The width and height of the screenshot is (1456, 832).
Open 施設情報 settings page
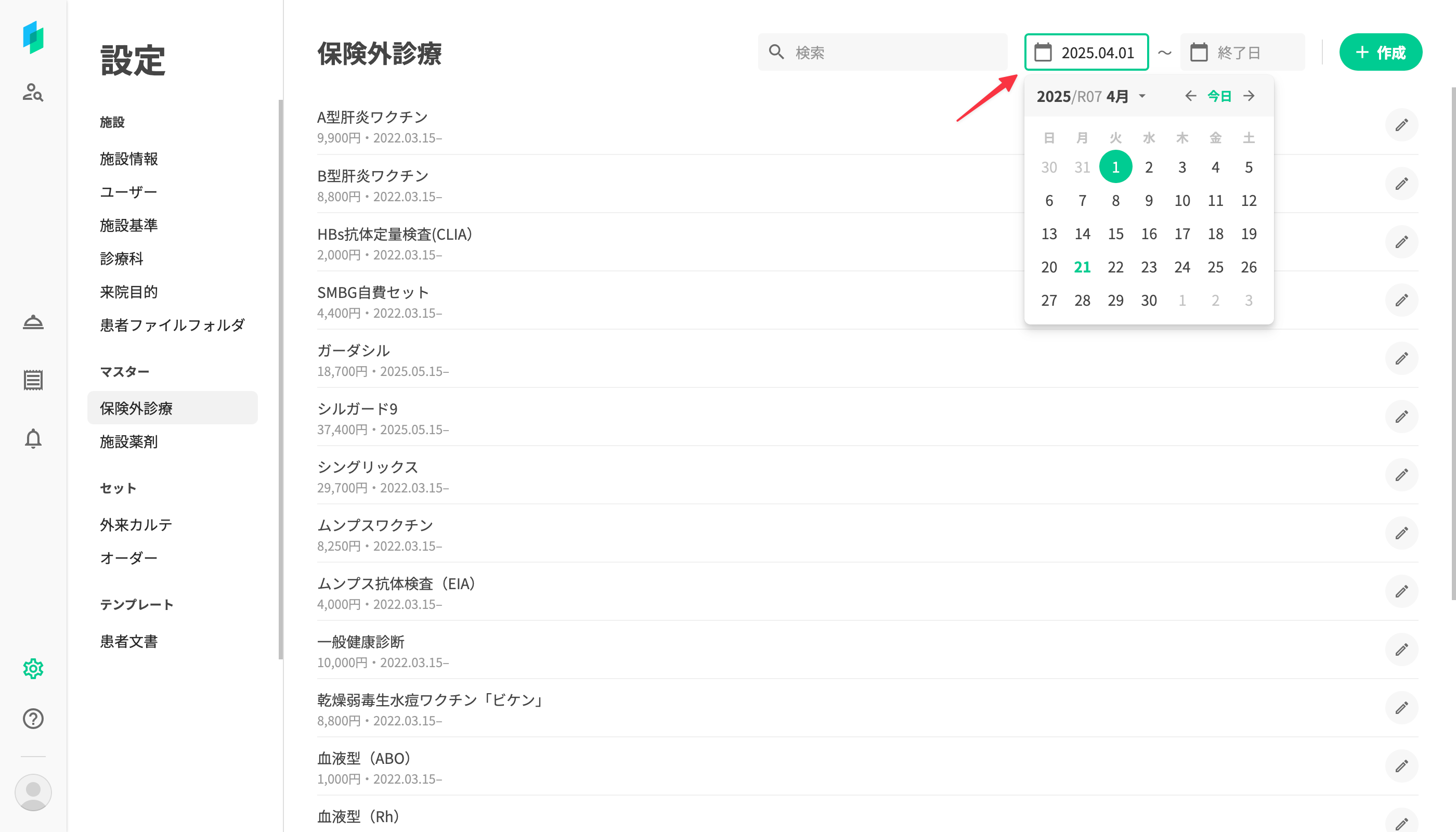tap(128, 158)
